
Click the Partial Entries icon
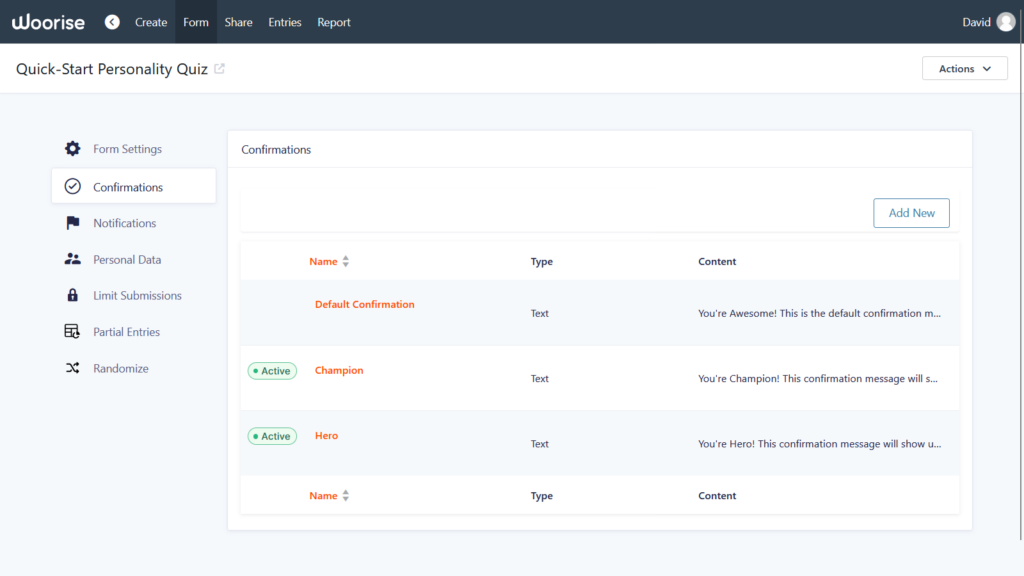73,332
